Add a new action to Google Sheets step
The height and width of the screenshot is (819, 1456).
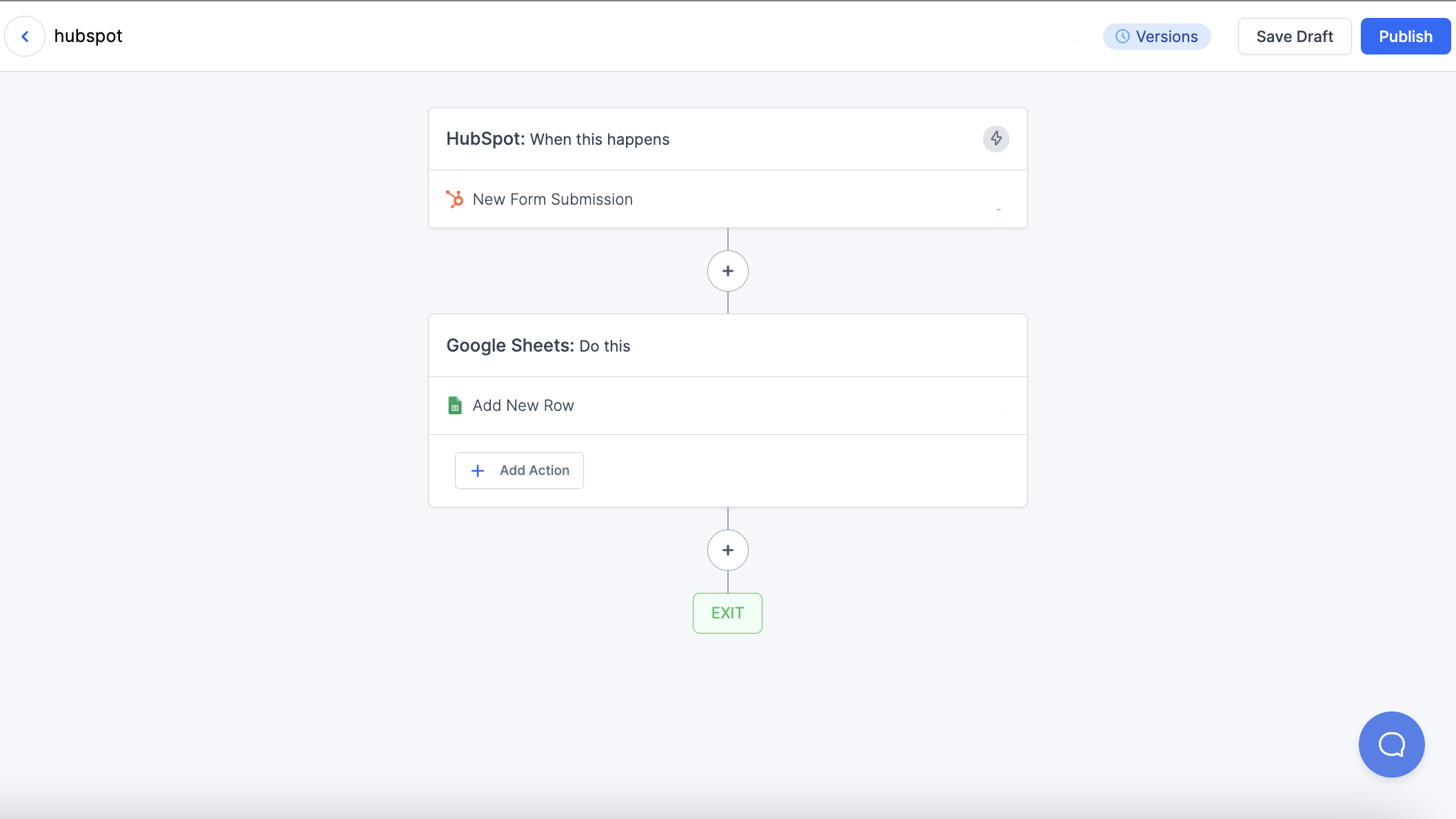[519, 470]
